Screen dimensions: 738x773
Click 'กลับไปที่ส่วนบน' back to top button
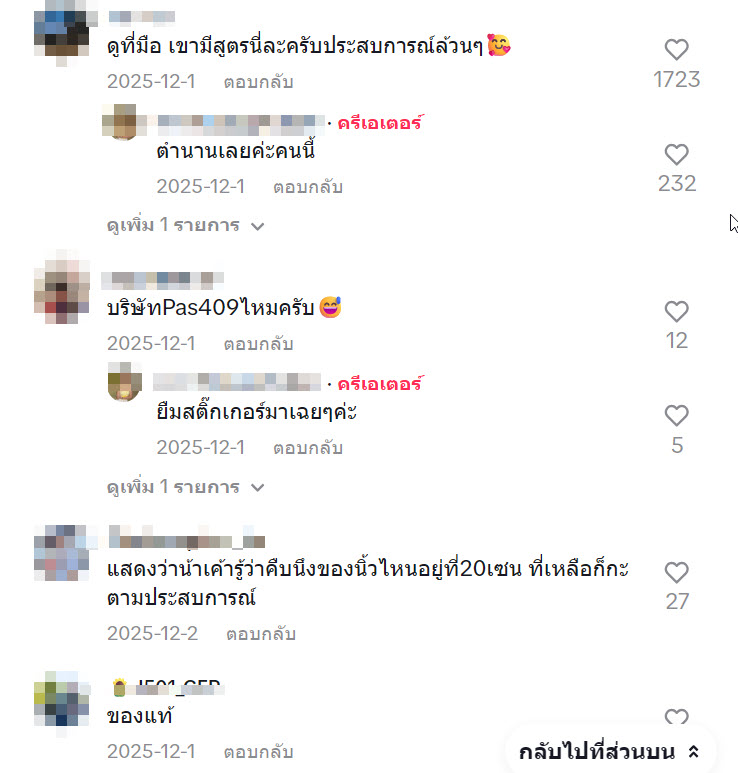click(609, 752)
